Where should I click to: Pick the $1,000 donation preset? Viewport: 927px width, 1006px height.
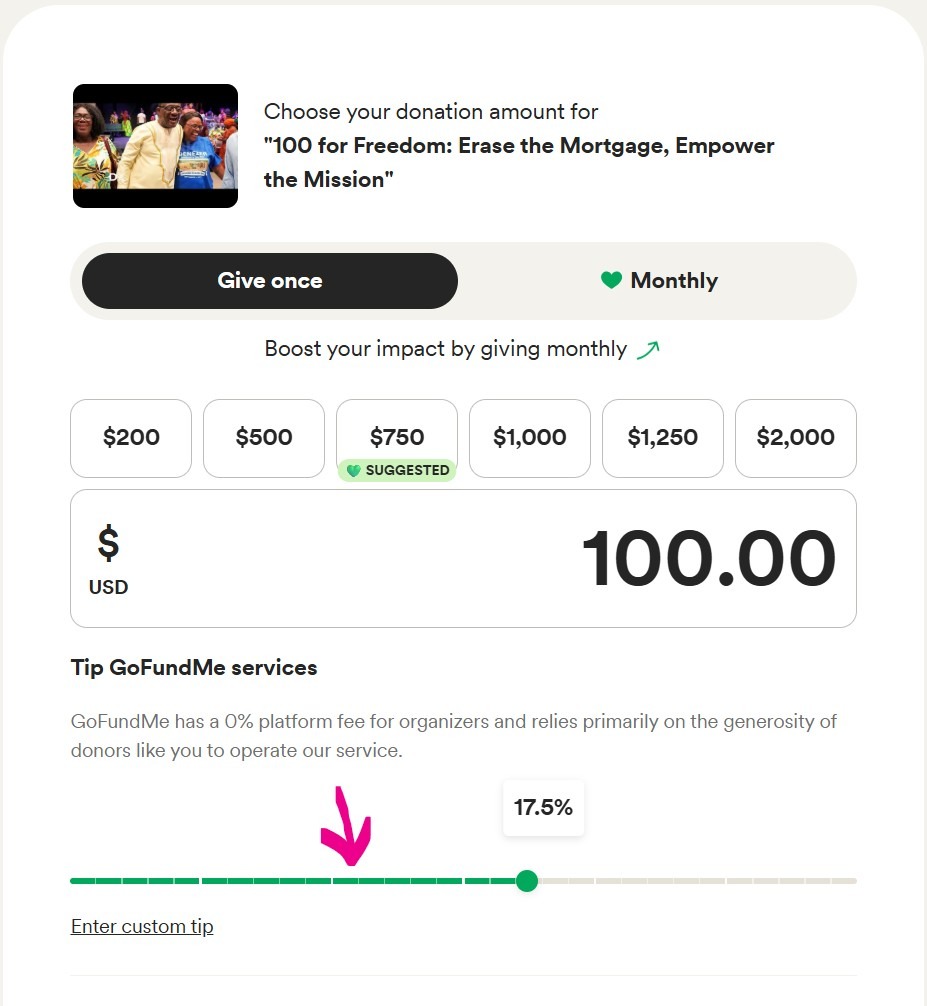click(x=530, y=438)
